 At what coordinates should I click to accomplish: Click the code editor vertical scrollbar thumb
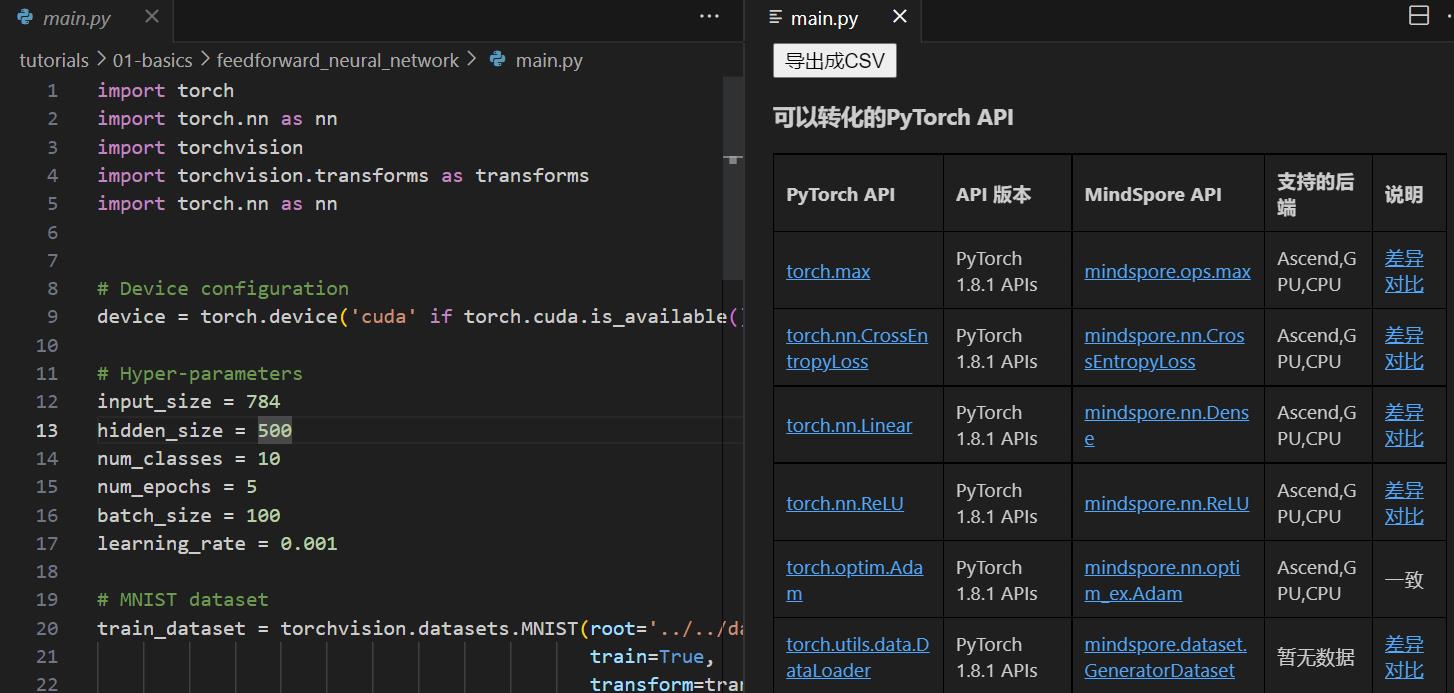pyautogui.click(x=733, y=178)
